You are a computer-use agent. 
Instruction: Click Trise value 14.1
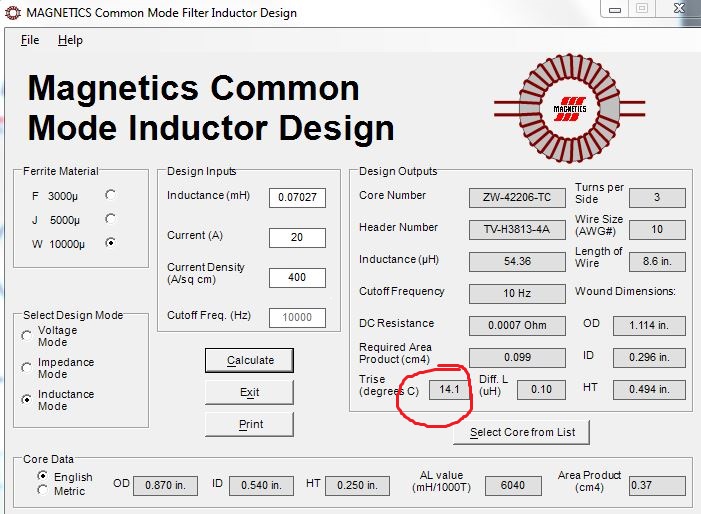click(x=449, y=389)
